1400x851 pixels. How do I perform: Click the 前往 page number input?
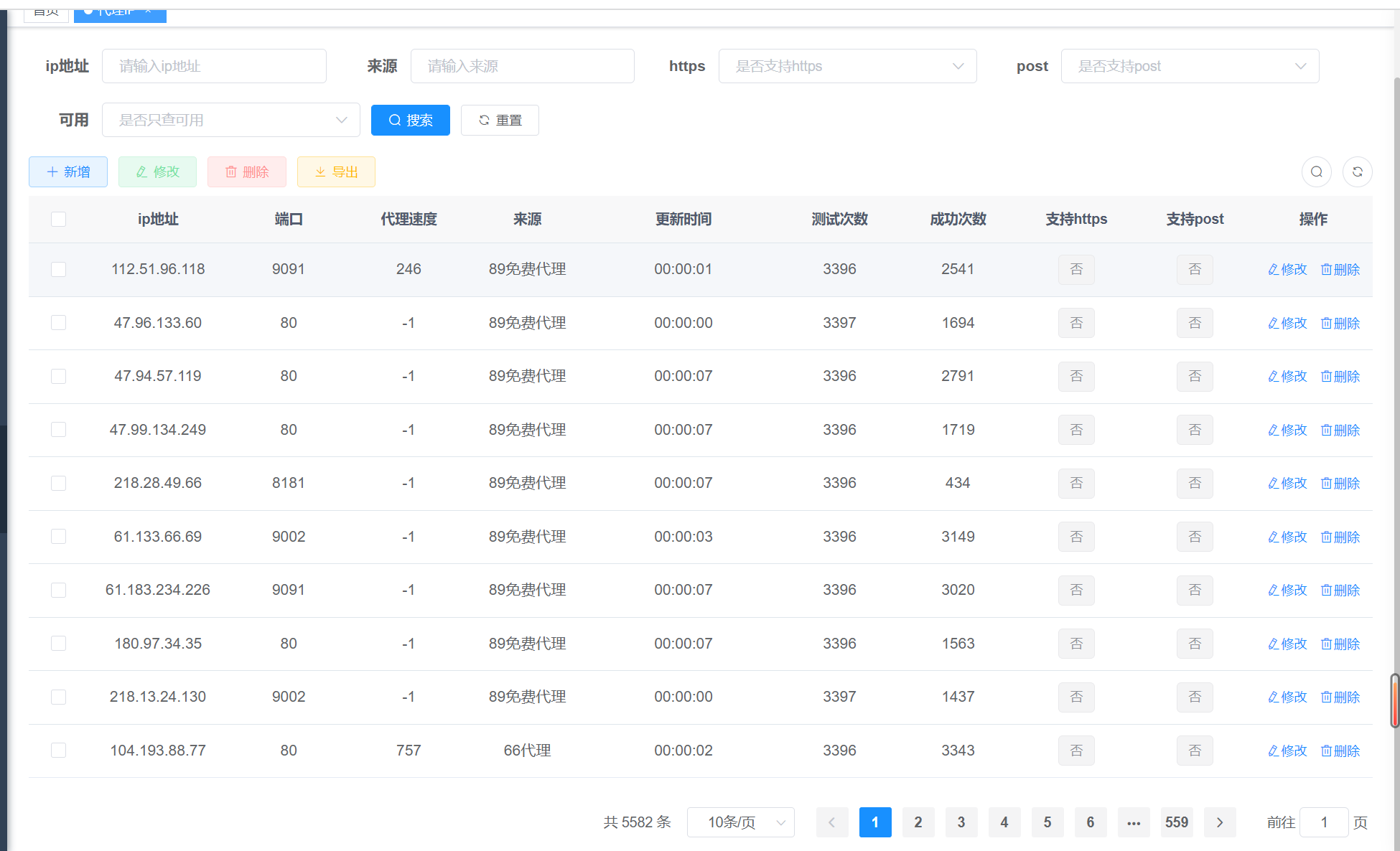[1324, 822]
